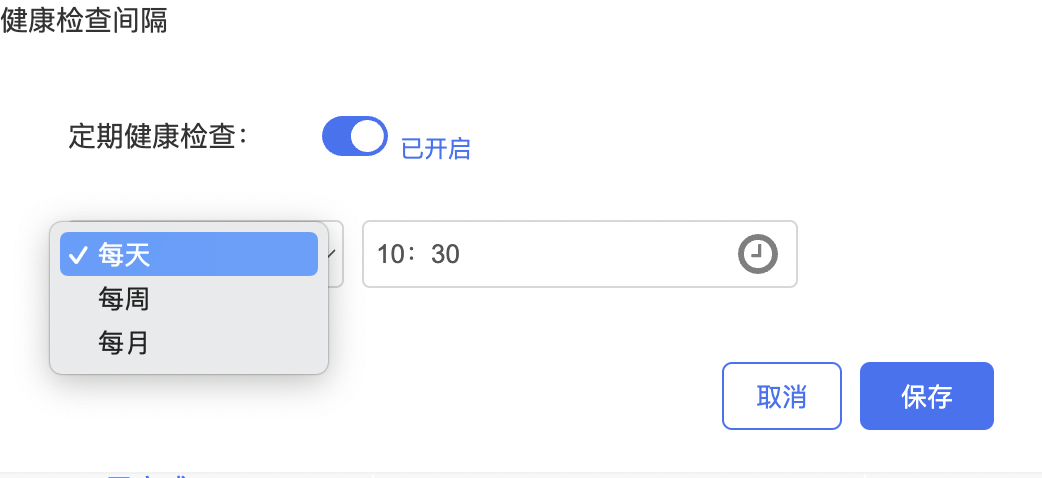Viewport: 1042px width, 478px height.
Task: Save settings with the 保存 button
Action: [926, 396]
